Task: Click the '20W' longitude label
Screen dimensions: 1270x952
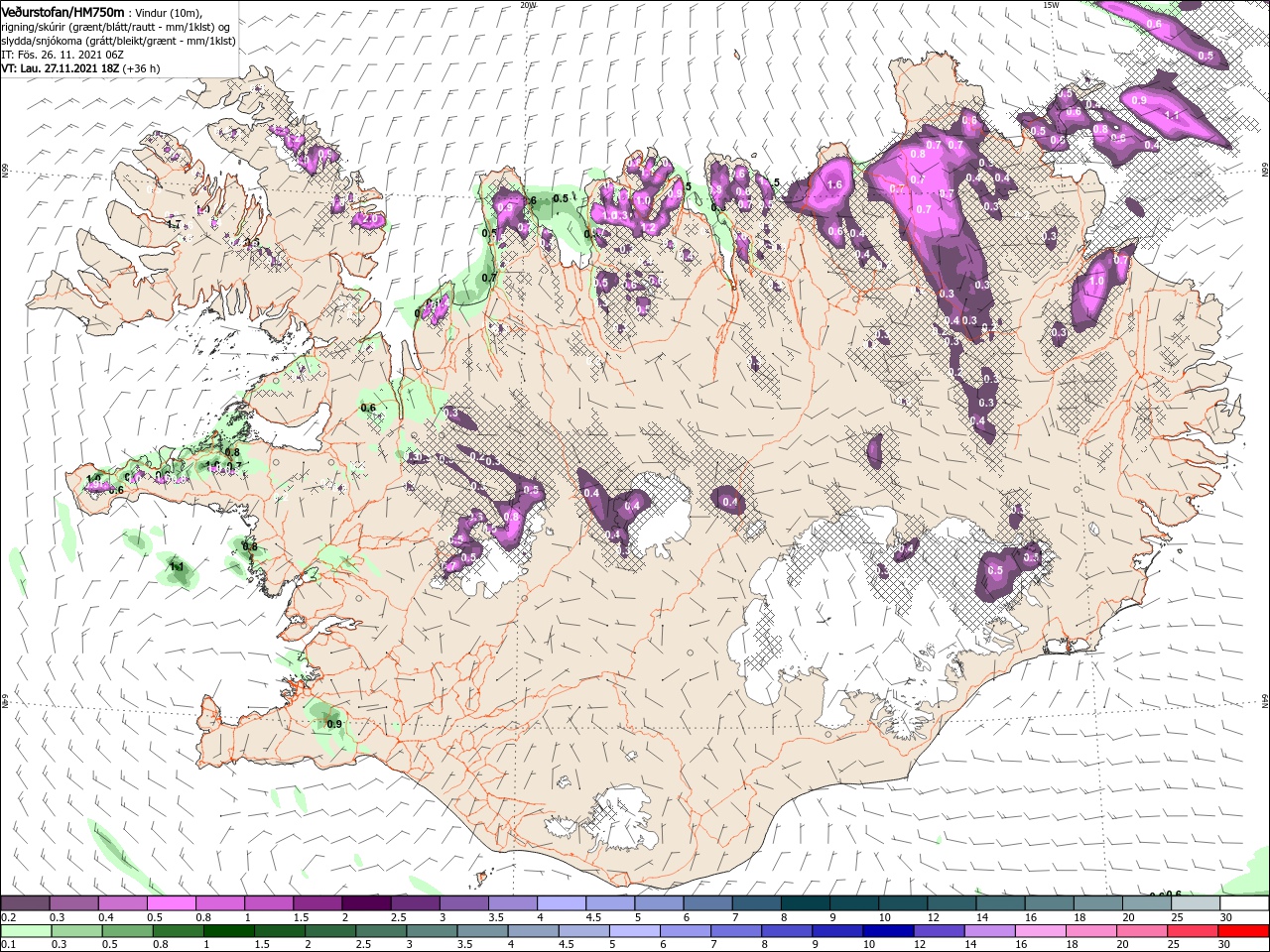Action: (x=528, y=5)
